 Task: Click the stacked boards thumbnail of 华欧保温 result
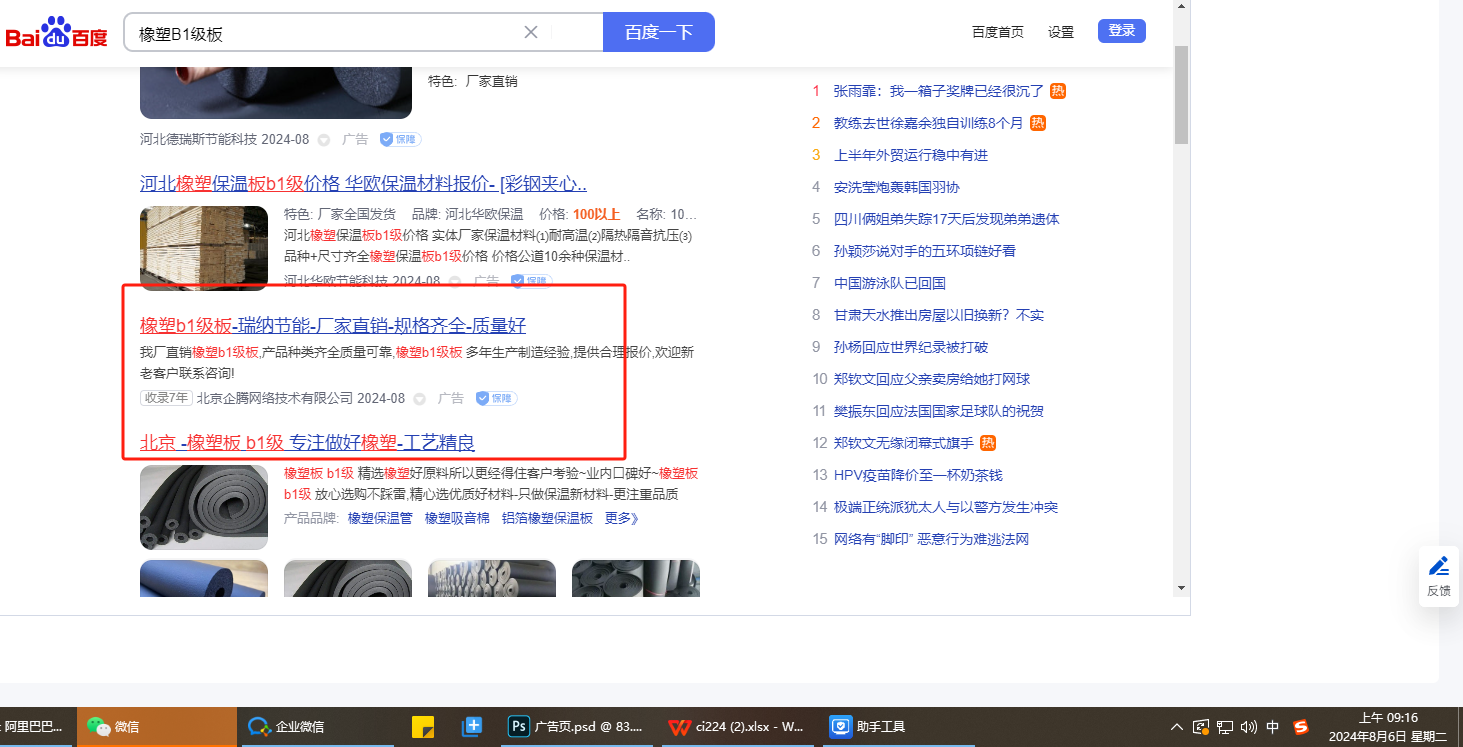(204, 248)
